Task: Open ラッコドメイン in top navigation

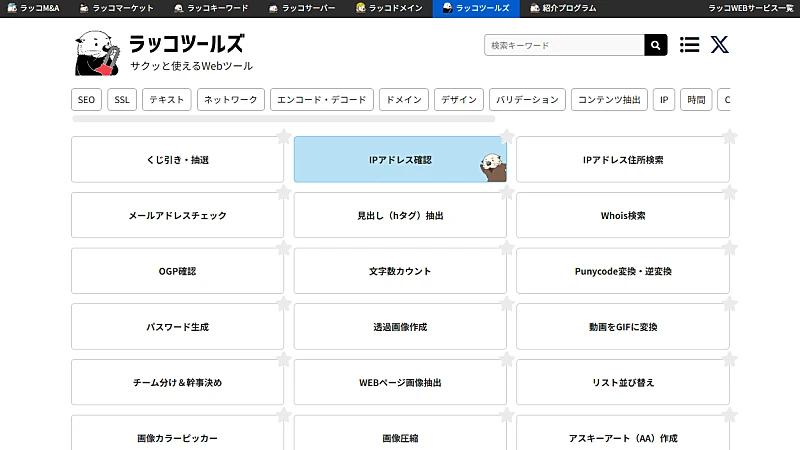Action: (390, 8)
